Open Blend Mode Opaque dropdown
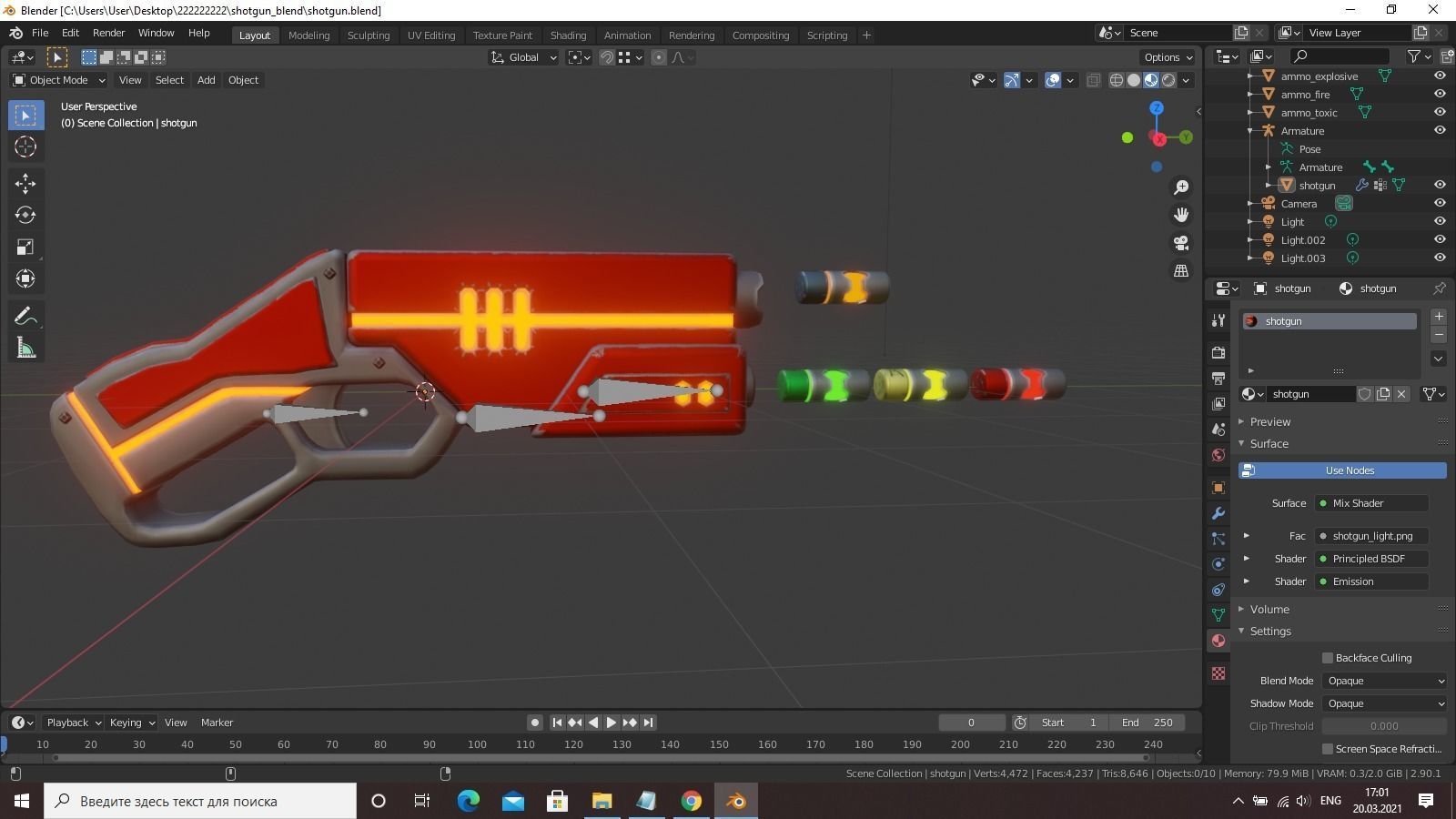Viewport: 1456px width, 819px height. 1384,681
